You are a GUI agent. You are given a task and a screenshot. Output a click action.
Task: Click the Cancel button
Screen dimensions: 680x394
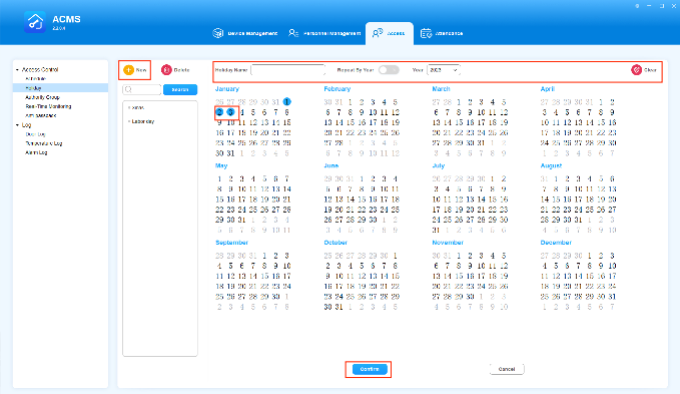(x=507, y=369)
